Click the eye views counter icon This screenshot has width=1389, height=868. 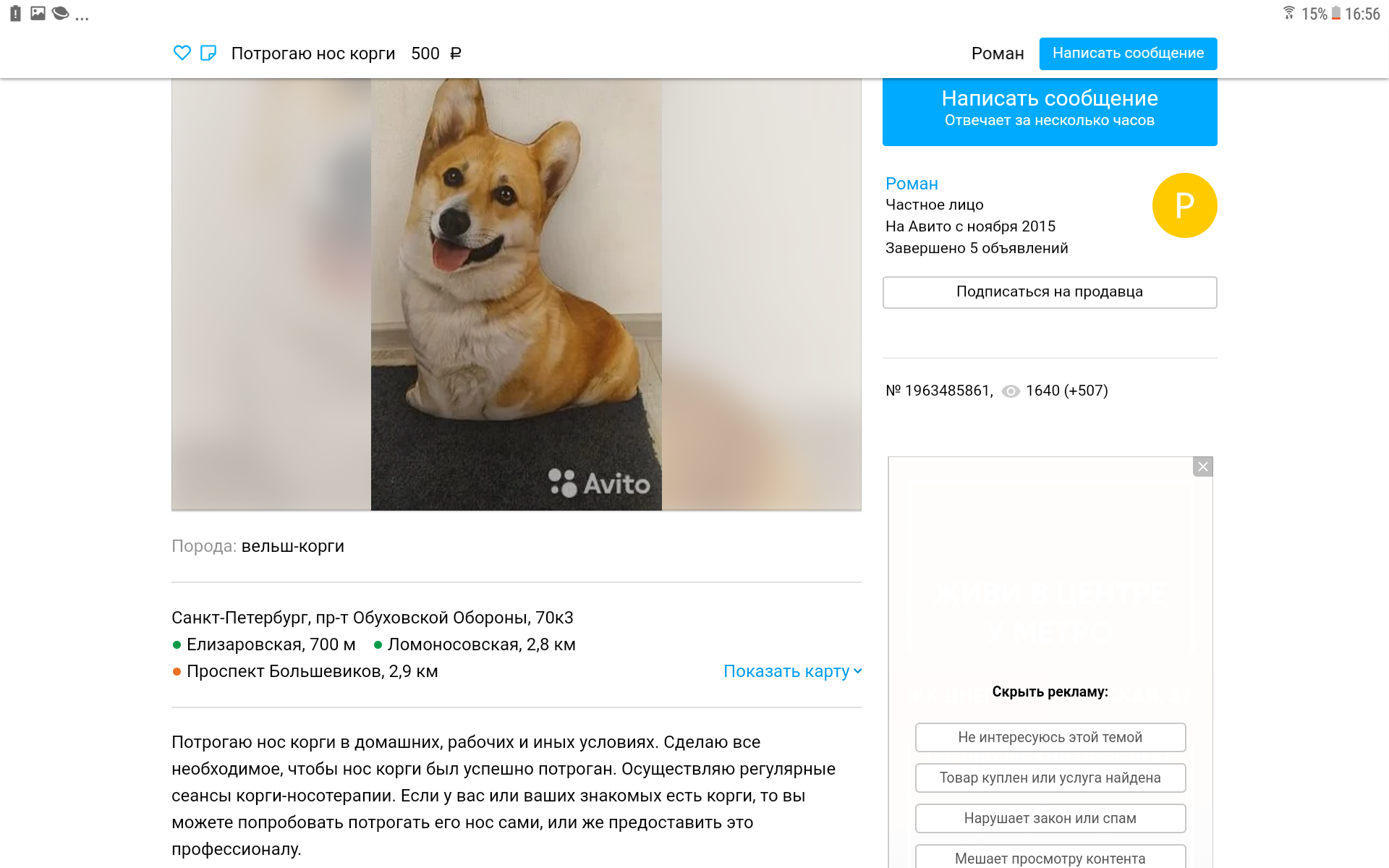click(1011, 391)
